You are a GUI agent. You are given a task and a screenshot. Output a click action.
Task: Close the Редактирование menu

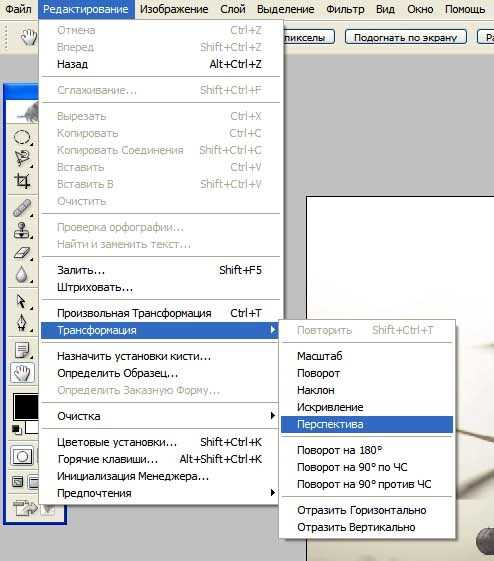[86, 9]
